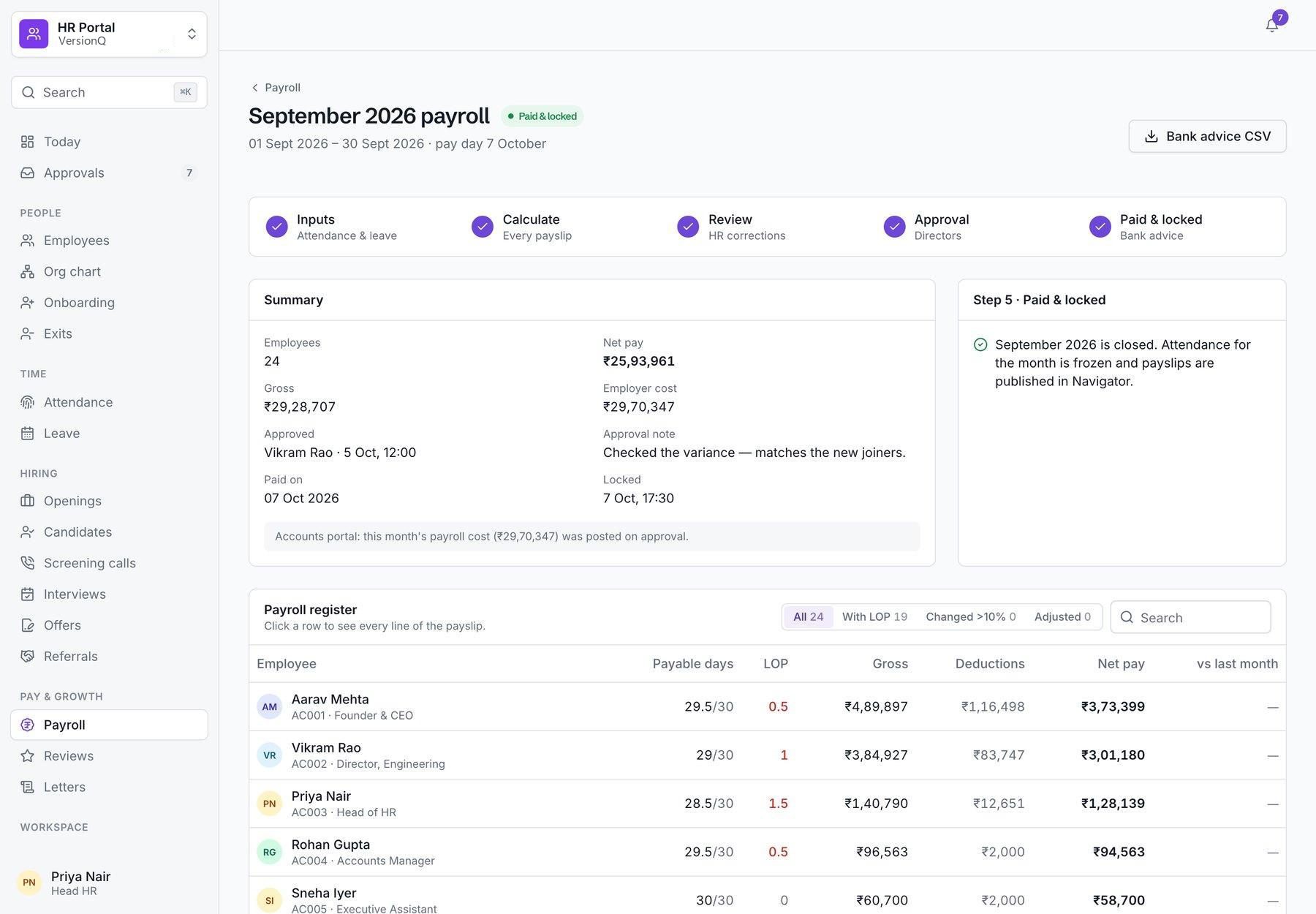Open Aarav Mehta's payslip row
This screenshot has height=914, width=1316.
(x=767, y=706)
